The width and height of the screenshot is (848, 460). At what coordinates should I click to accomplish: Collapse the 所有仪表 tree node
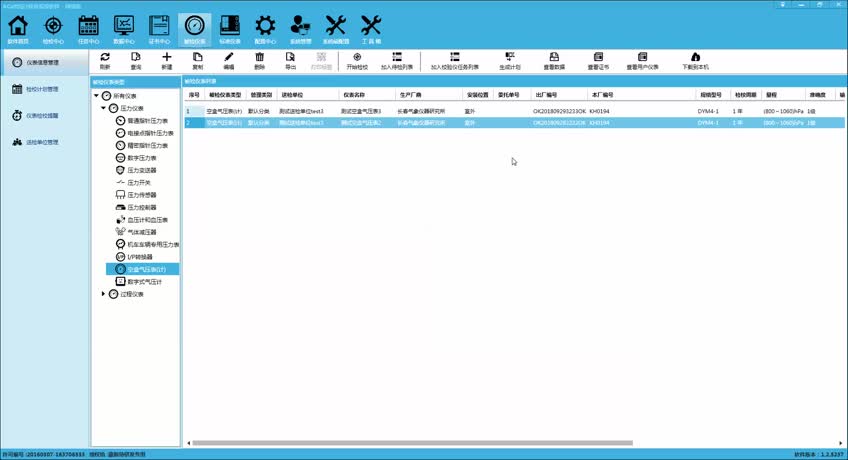pyautogui.click(x=96, y=96)
